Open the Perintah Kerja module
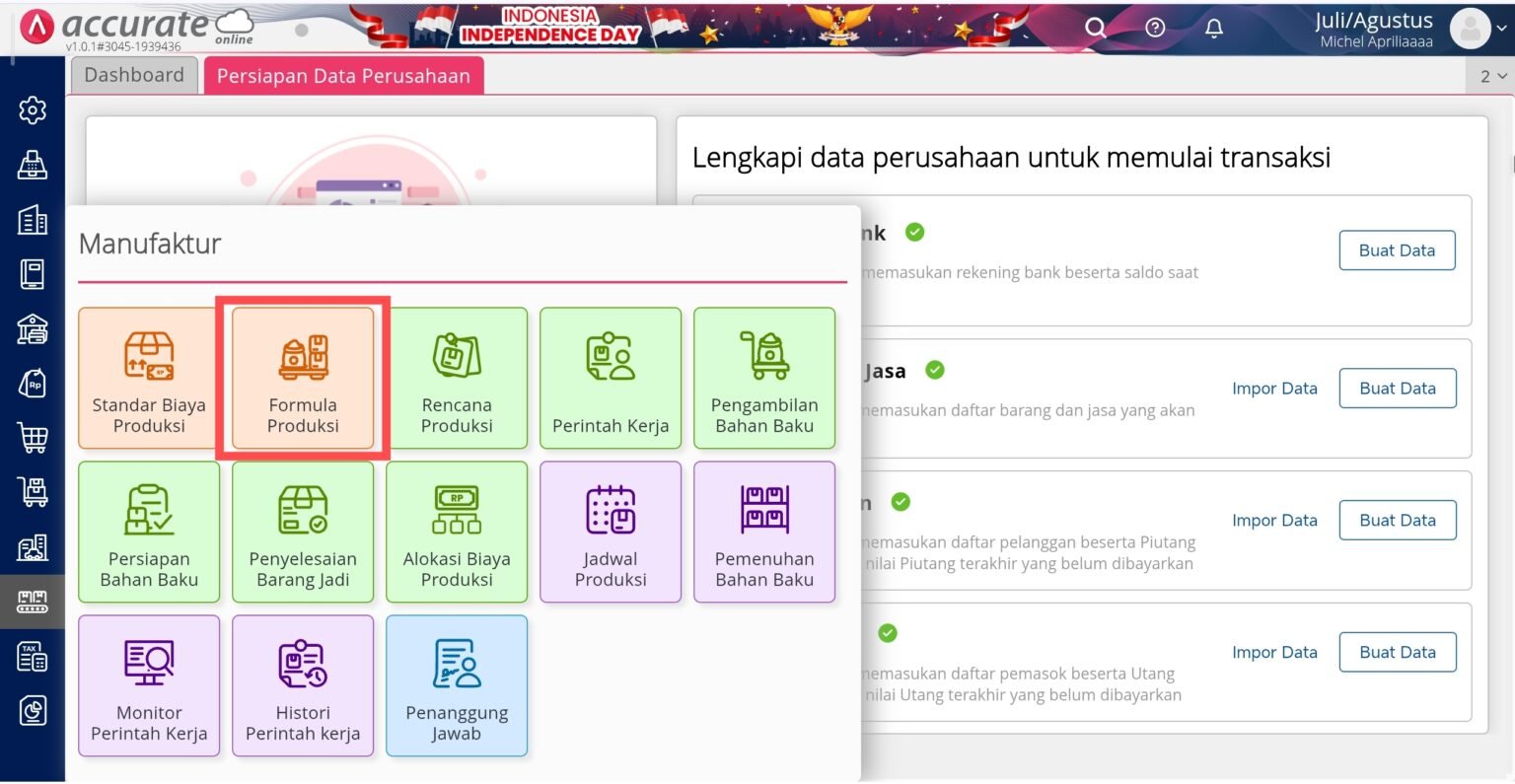1515x784 pixels. pyautogui.click(x=610, y=379)
